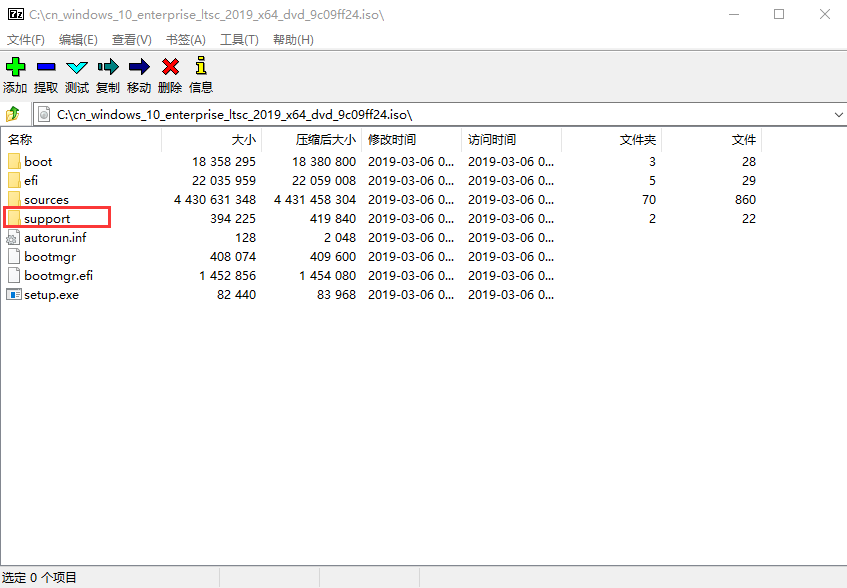The height and width of the screenshot is (588, 847).
Task: Select the bootmgr file name
Action: click(50, 257)
